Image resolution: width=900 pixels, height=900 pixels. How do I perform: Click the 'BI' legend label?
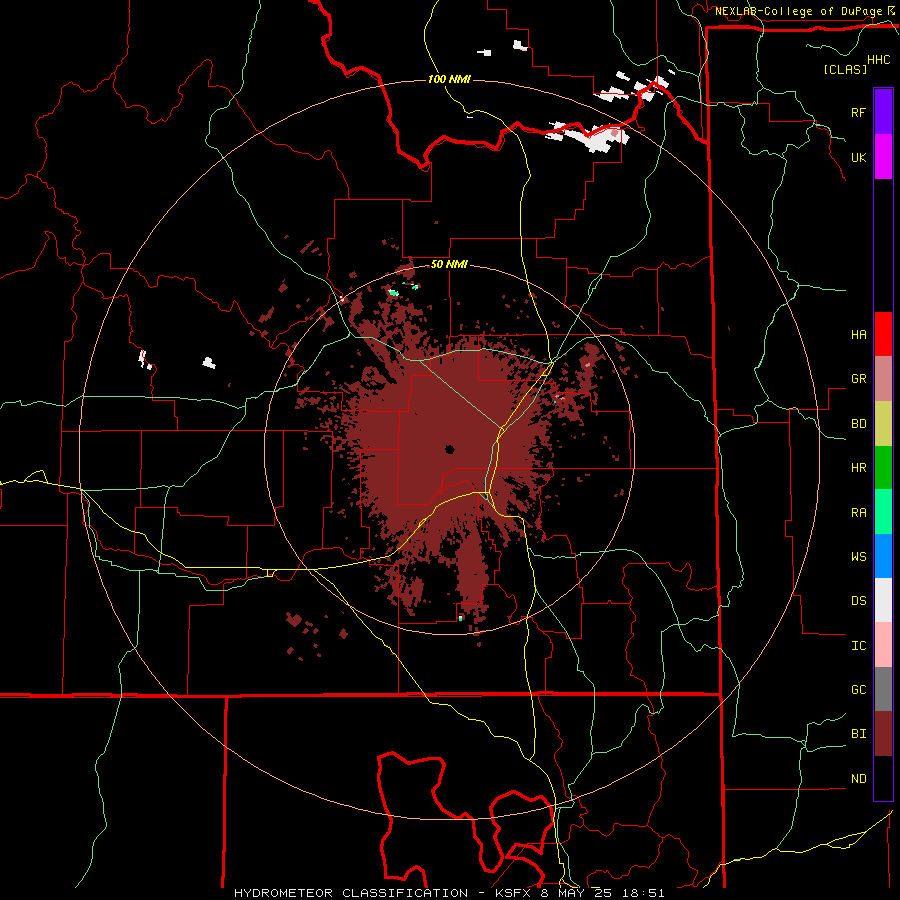pos(858,734)
